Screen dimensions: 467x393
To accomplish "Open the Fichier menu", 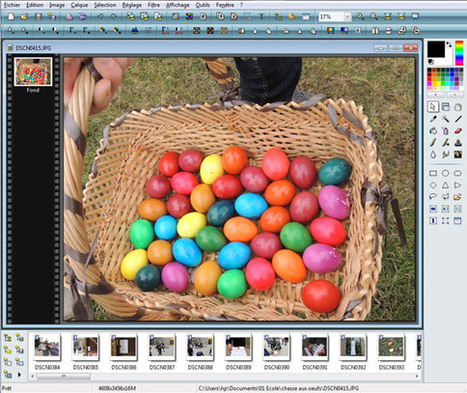I will (x=12, y=5).
